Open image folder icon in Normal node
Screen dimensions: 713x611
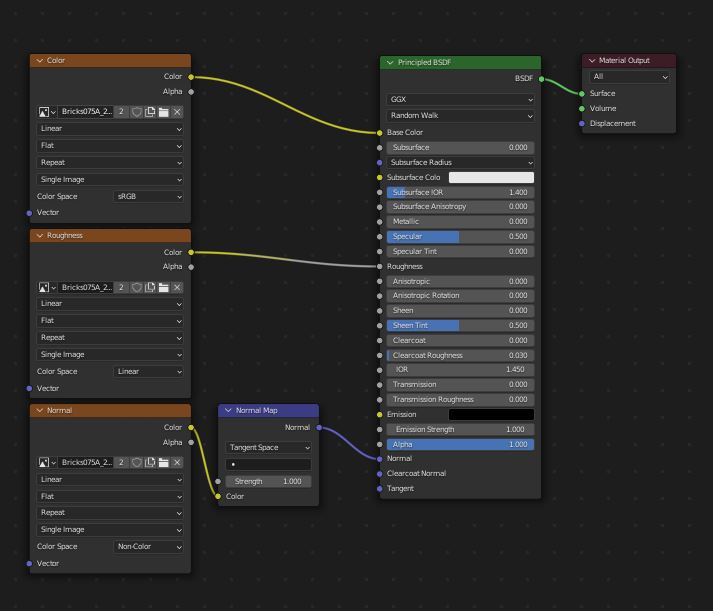pos(164,462)
